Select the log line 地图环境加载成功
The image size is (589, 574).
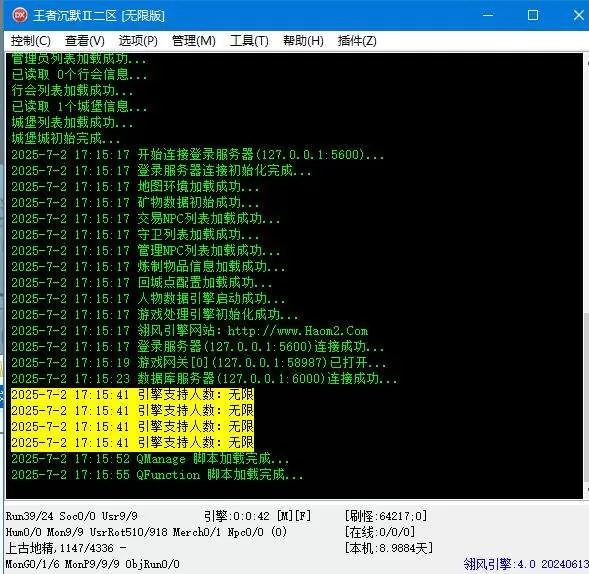(135, 187)
